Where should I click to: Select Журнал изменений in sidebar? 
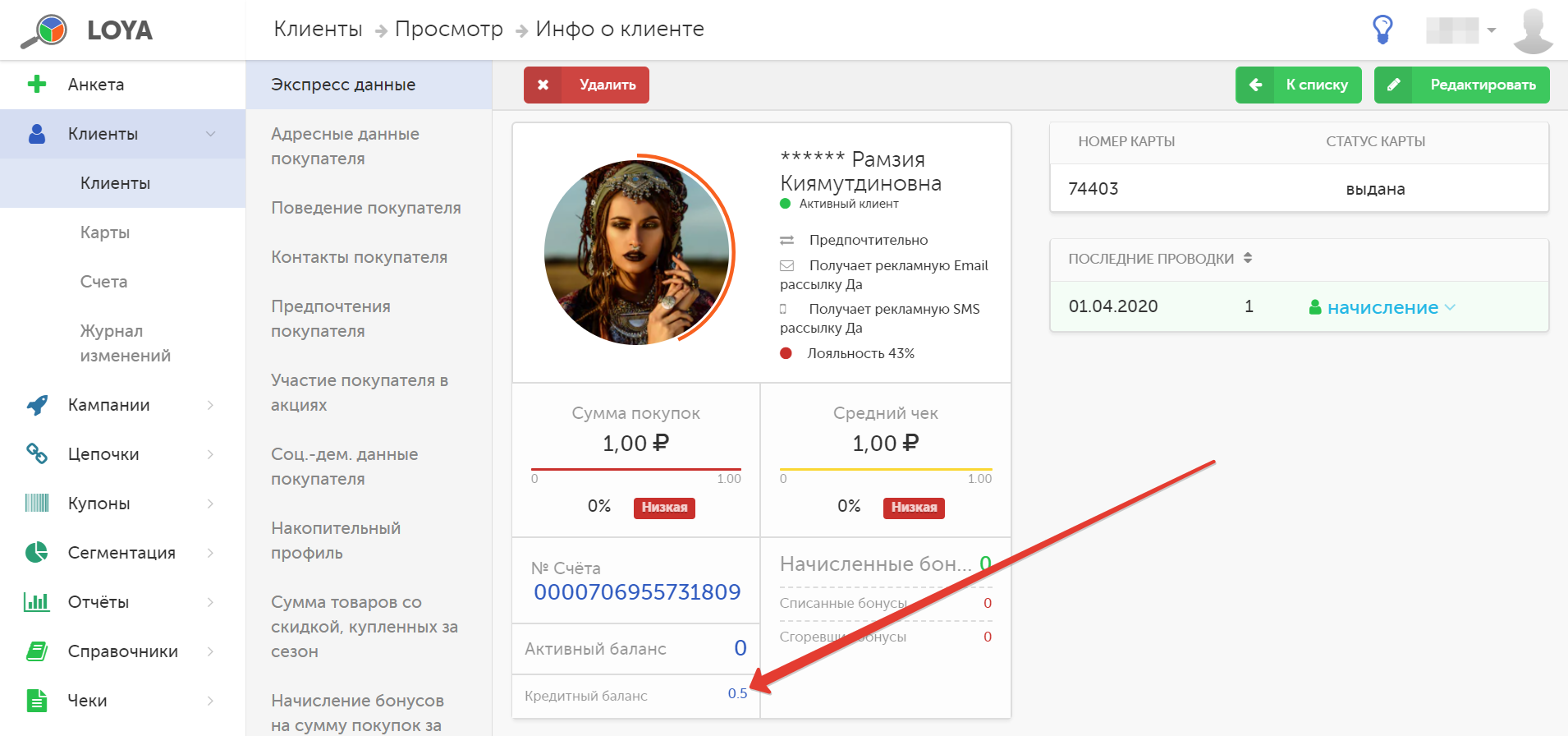tap(123, 343)
